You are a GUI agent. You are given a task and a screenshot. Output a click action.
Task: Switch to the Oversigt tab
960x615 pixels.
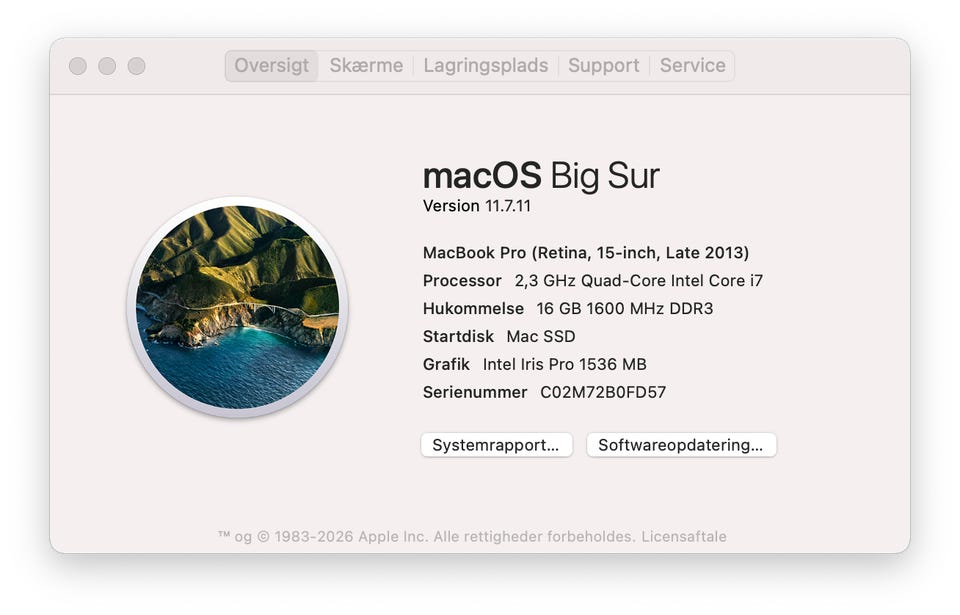[271, 66]
